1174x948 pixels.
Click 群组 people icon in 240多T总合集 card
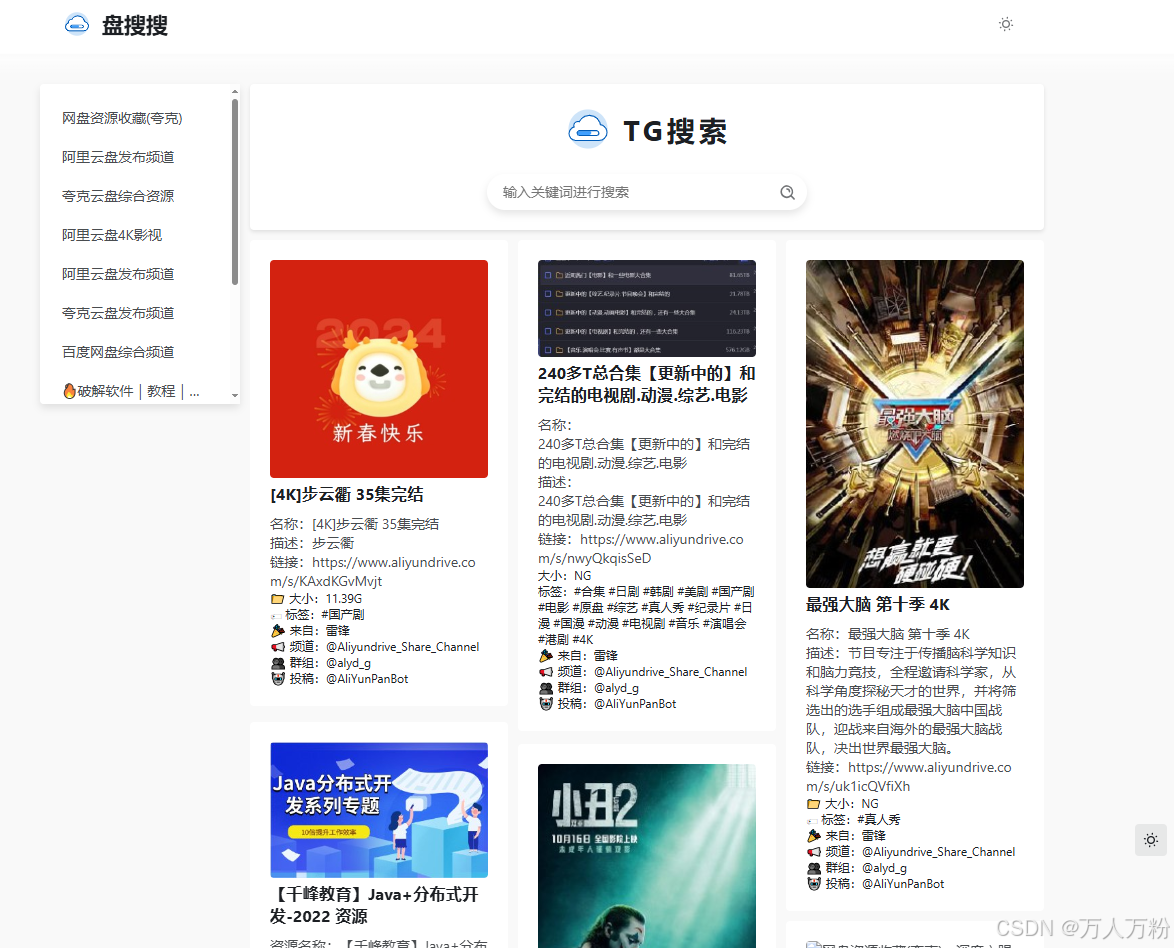click(546, 688)
